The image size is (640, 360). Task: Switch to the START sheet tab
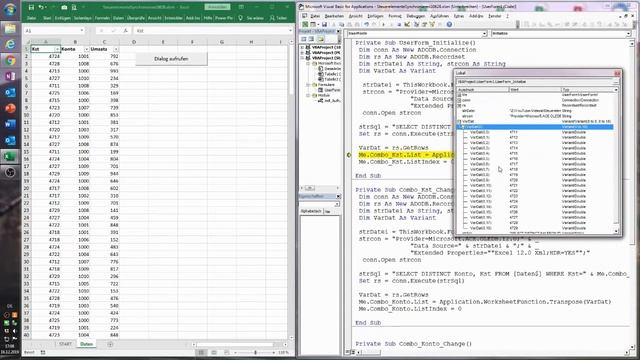click(x=65, y=344)
